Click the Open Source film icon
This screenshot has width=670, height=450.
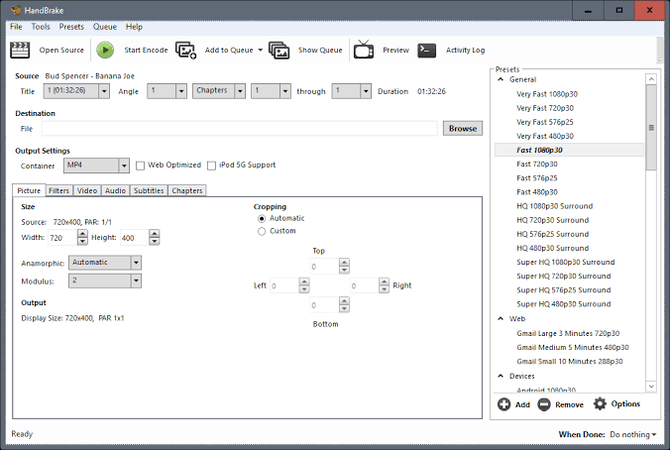(23, 50)
